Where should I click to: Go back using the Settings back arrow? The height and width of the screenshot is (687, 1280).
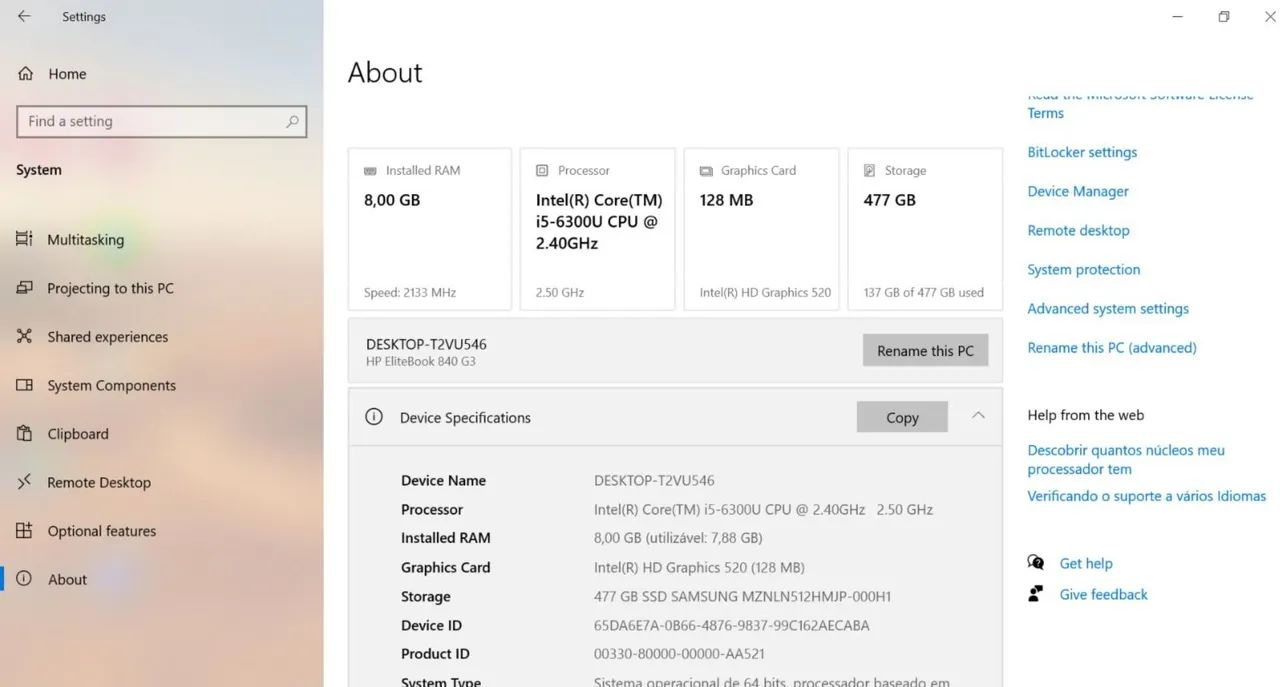(x=24, y=16)
